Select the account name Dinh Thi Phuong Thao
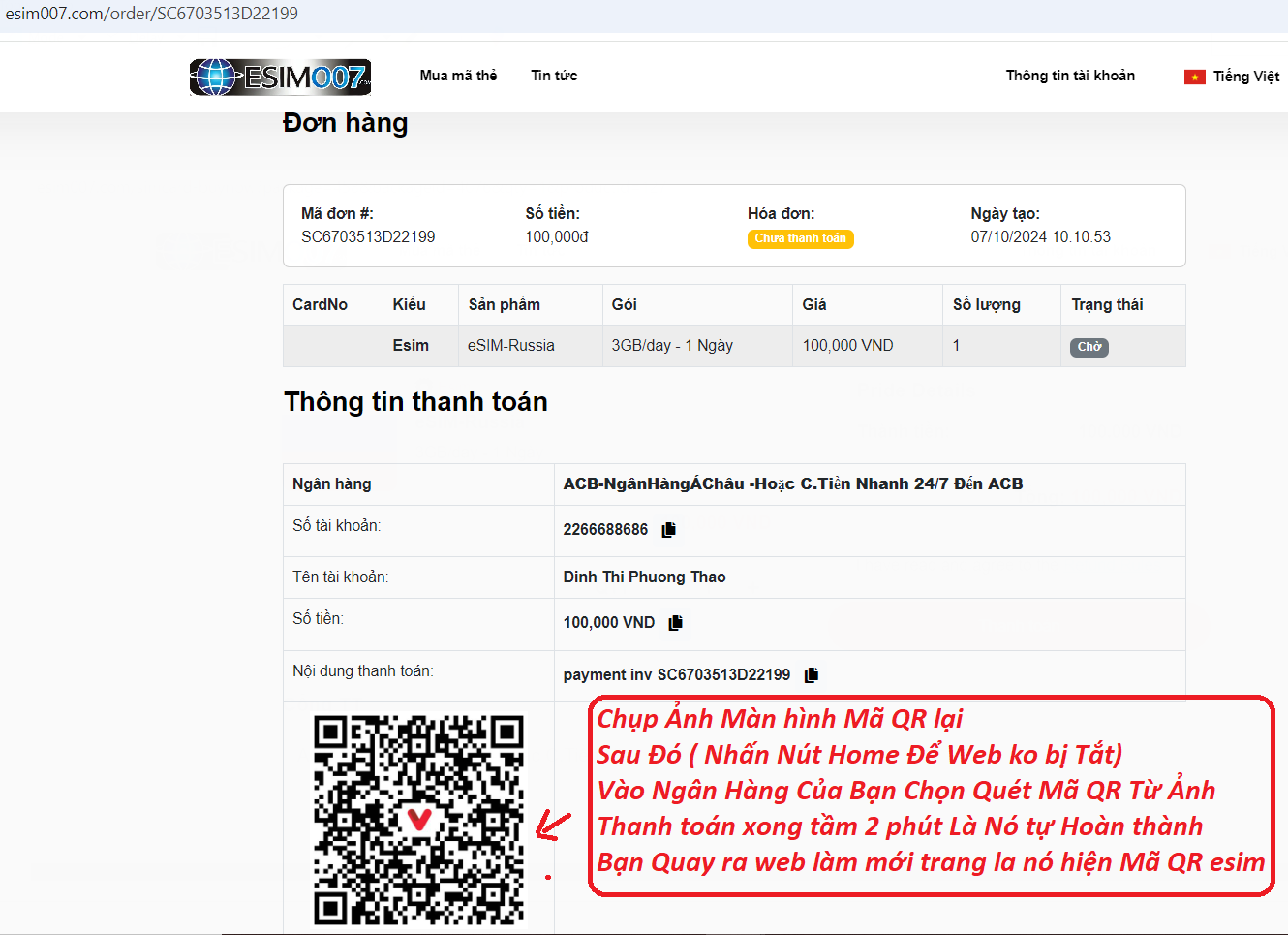The height and width of the screenshot is (935, 1288). coord(644,577)
